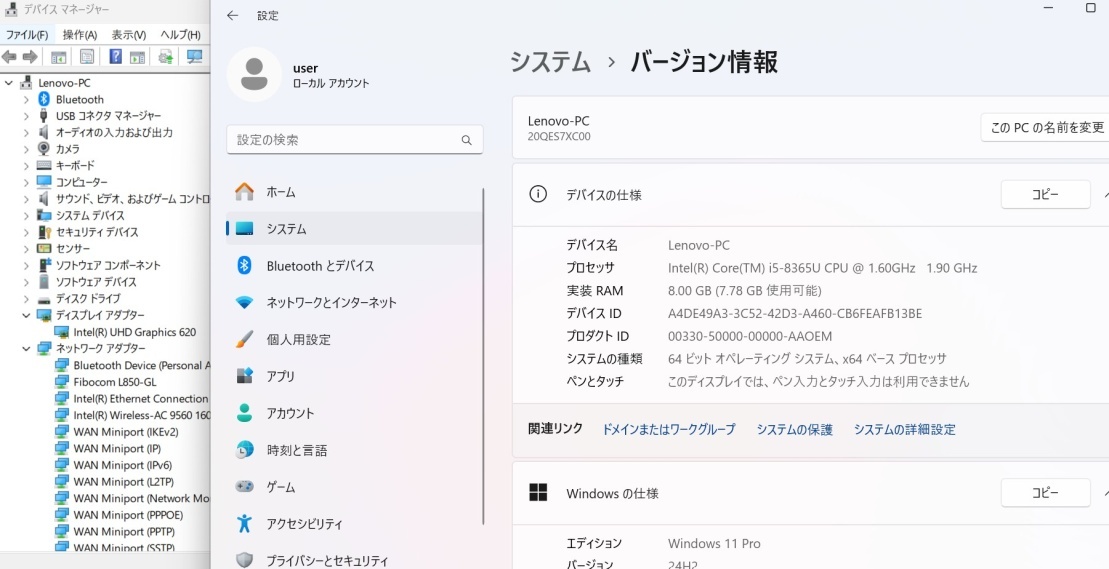Select ネットワークとインターネット Wi-Fi icon

(244, 303)
